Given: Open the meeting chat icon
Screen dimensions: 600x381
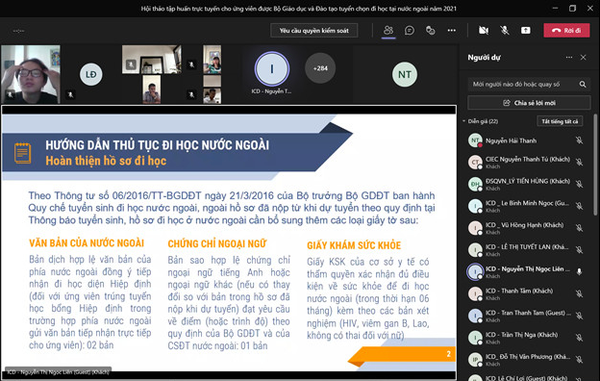Looking at the screenshot, I should 409,30.
